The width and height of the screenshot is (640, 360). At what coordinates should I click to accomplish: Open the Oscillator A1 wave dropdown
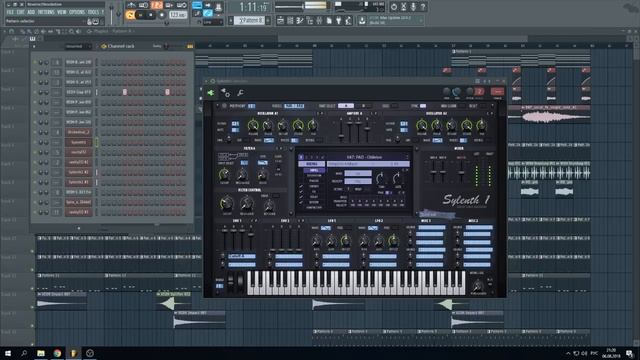tap(269, 140)
